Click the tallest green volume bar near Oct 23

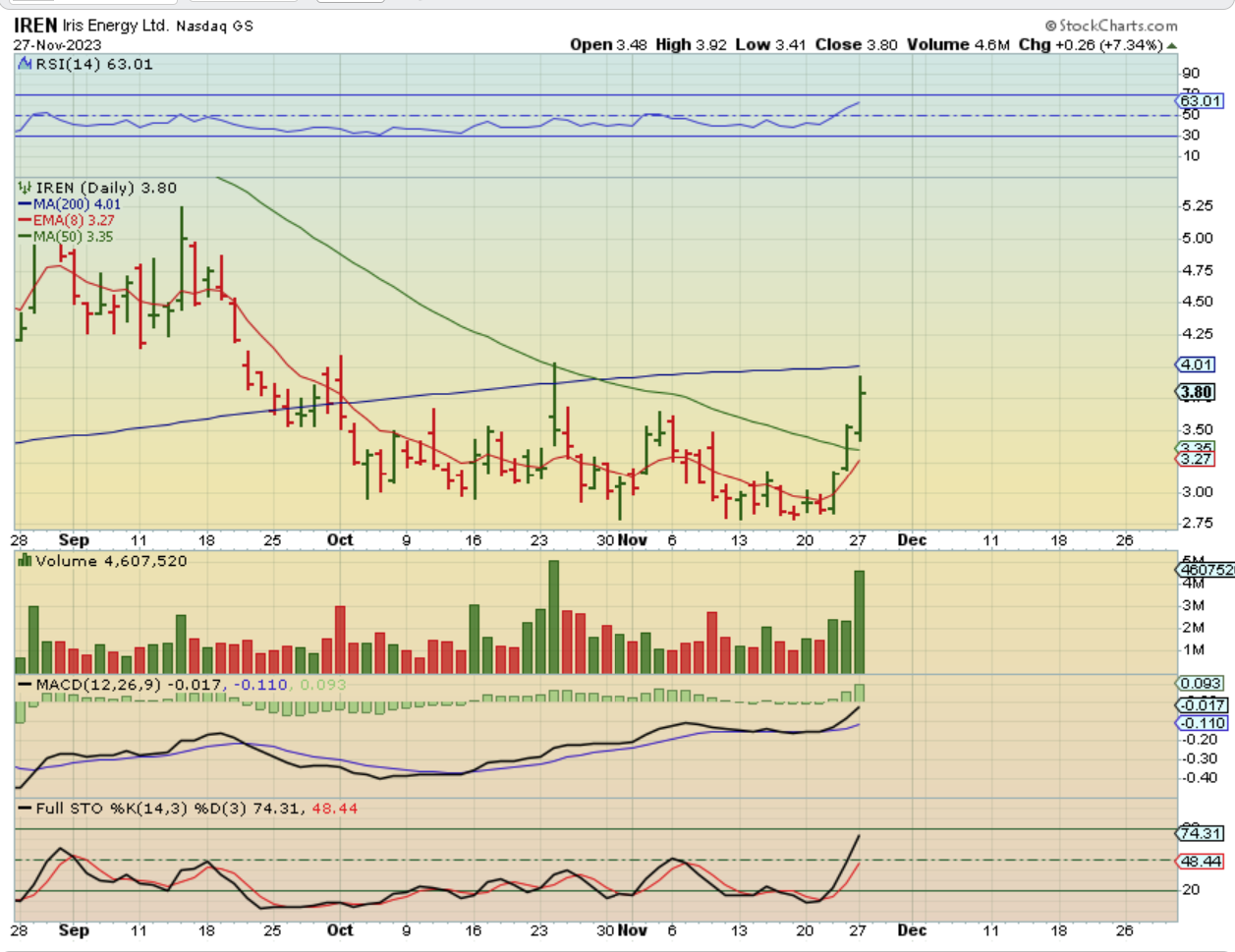click(x=554, y=617)
